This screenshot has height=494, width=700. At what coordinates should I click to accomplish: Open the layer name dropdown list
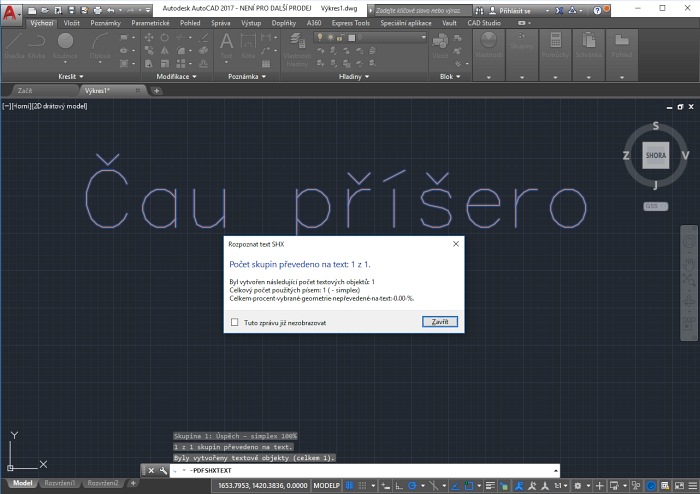tap(423, 37)
